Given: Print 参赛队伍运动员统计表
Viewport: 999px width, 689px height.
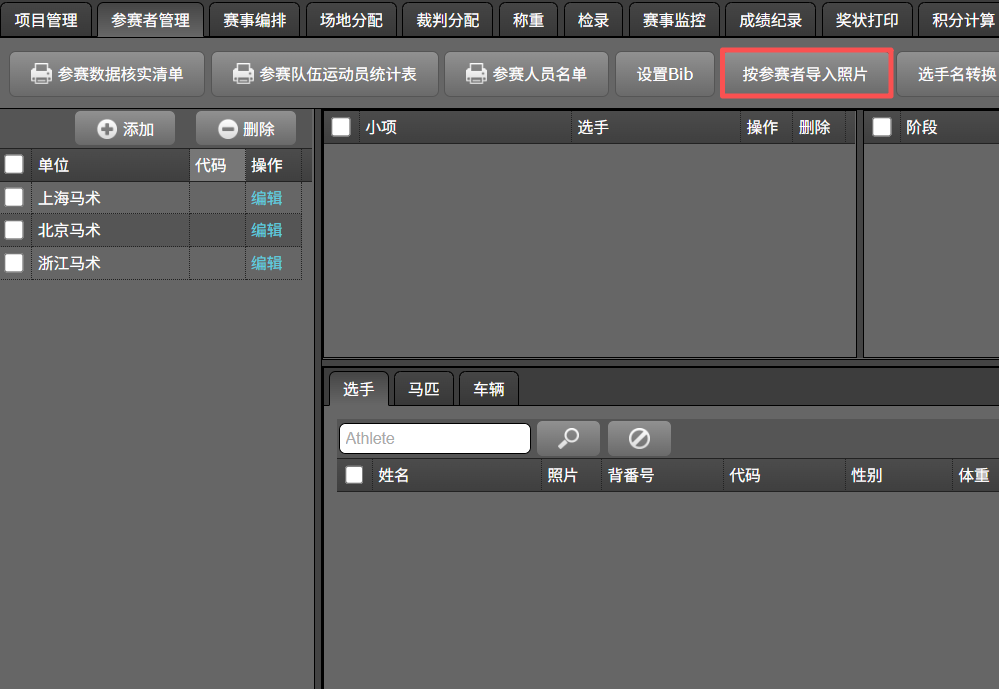Looking at the screenshot, I should click(x=324, y=74).
